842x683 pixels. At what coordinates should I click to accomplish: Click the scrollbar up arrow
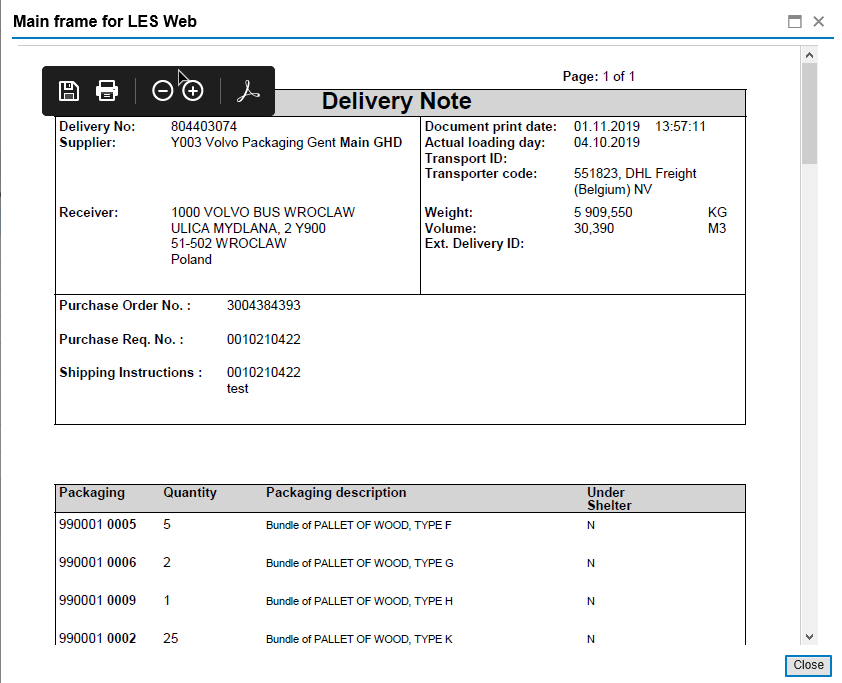[809, 55]
